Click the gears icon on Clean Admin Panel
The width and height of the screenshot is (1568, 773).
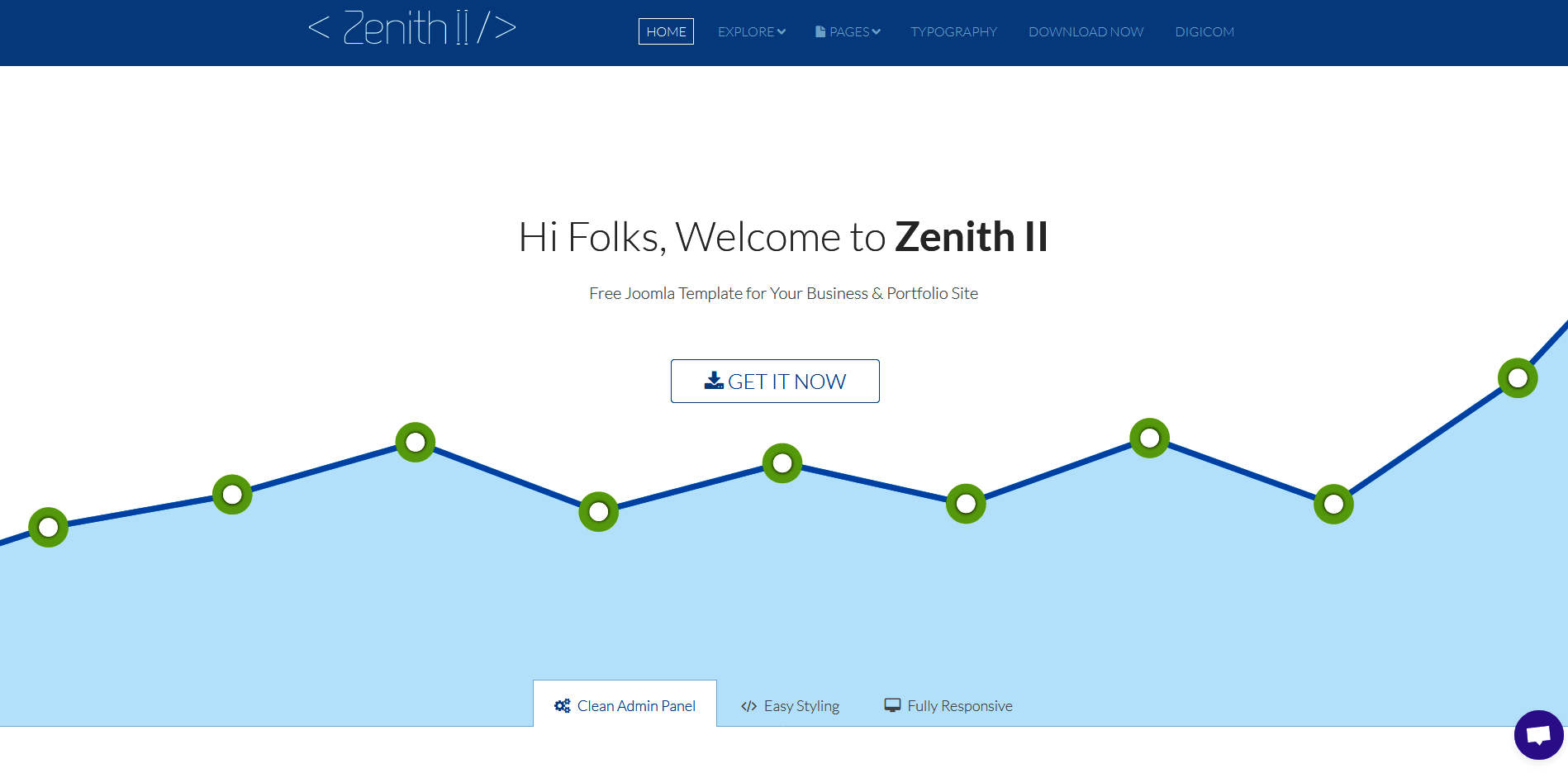pos(563,706)
